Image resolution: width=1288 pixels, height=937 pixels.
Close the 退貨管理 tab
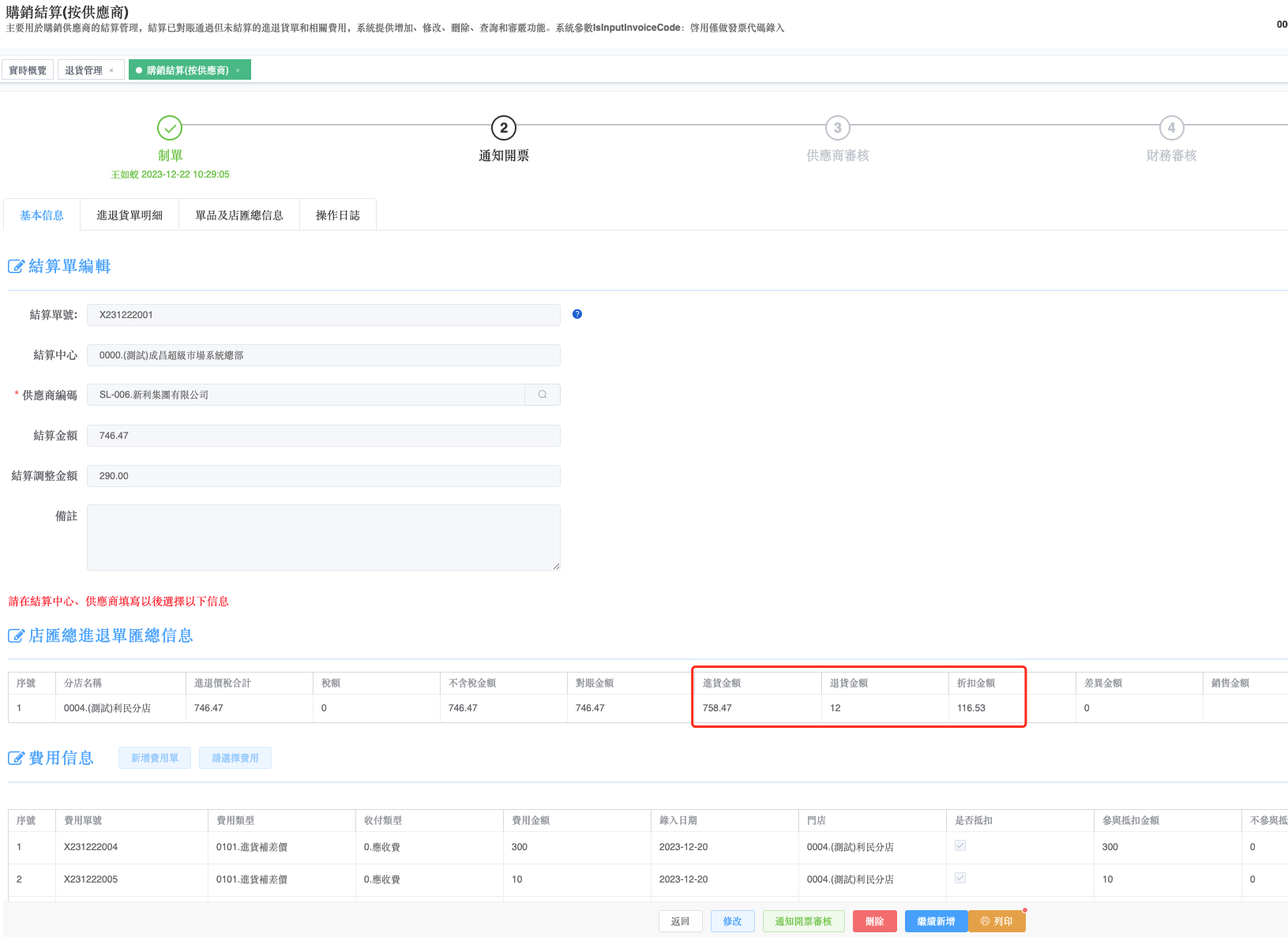(111, 71)
